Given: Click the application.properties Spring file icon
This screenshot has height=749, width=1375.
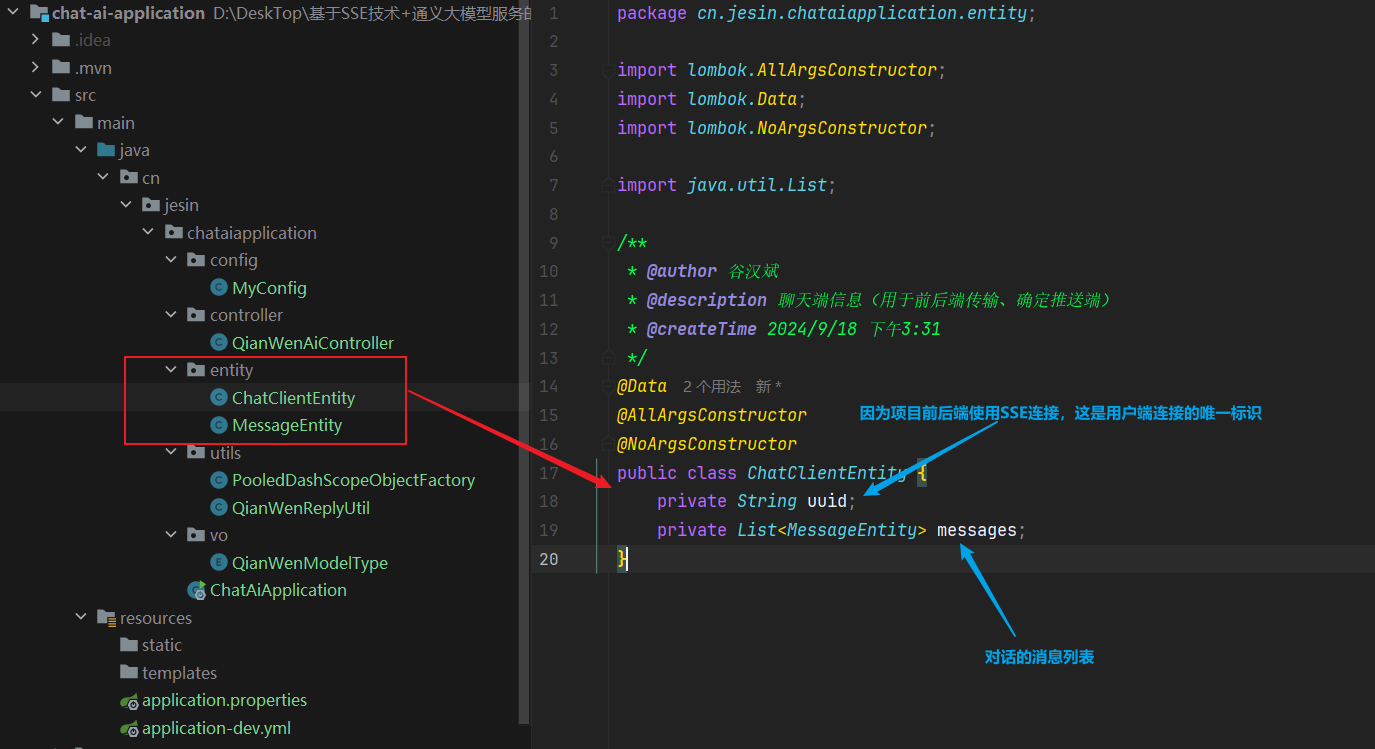Looking at the screenshot, I should tap(129, 701).
